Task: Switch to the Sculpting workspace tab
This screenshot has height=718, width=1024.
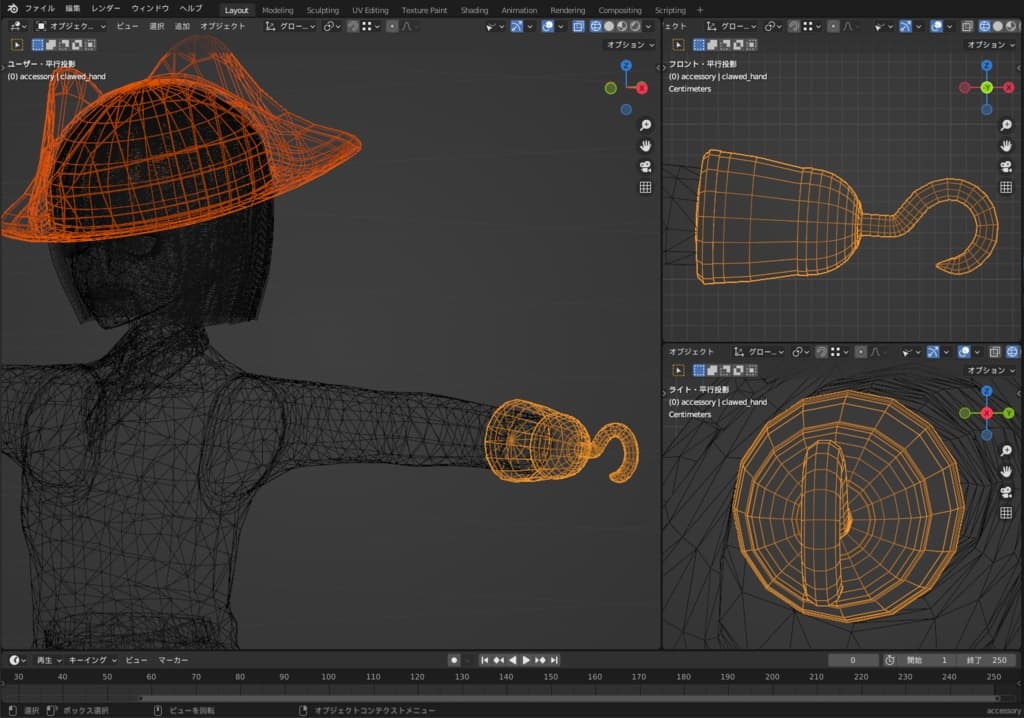Action: tap(323, 10)
